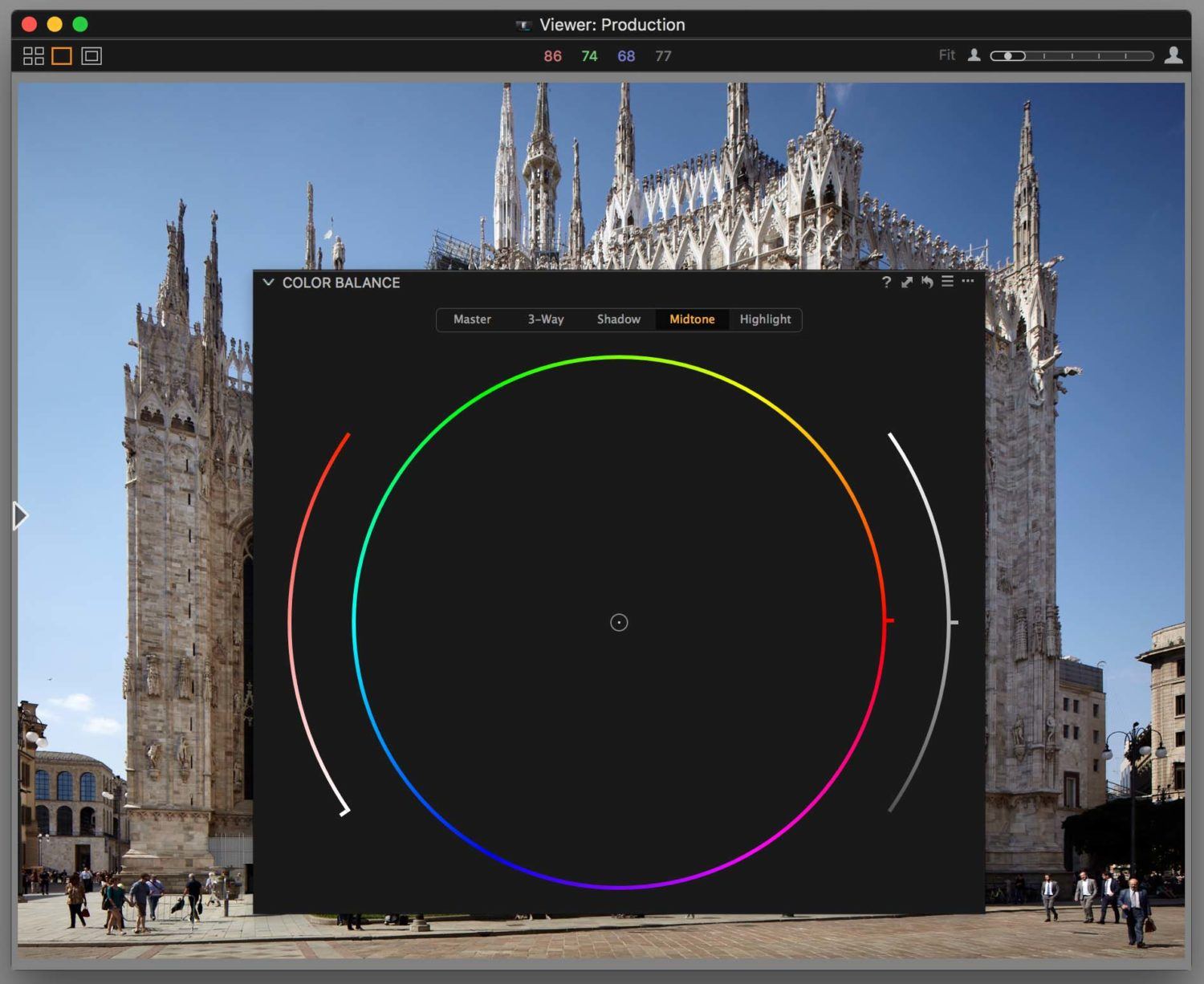Click the center point of the color wheel
This screenshot has width=1204, height=984.
(619, 622)
